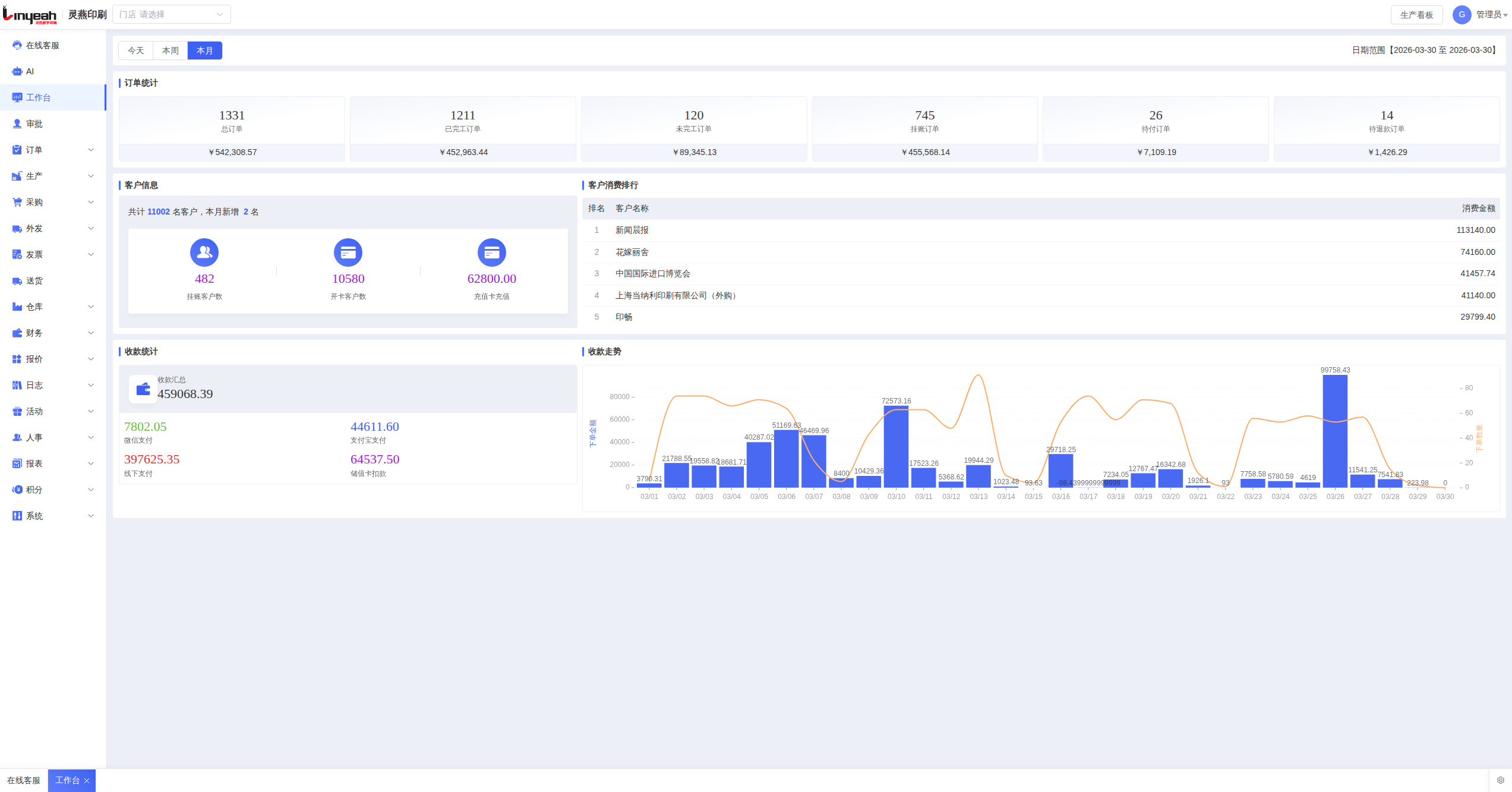Open the AI robot icon in sidebar
Image resolution: width=1512 pixels, height=792 pixels.
click(x=17, y=71)
